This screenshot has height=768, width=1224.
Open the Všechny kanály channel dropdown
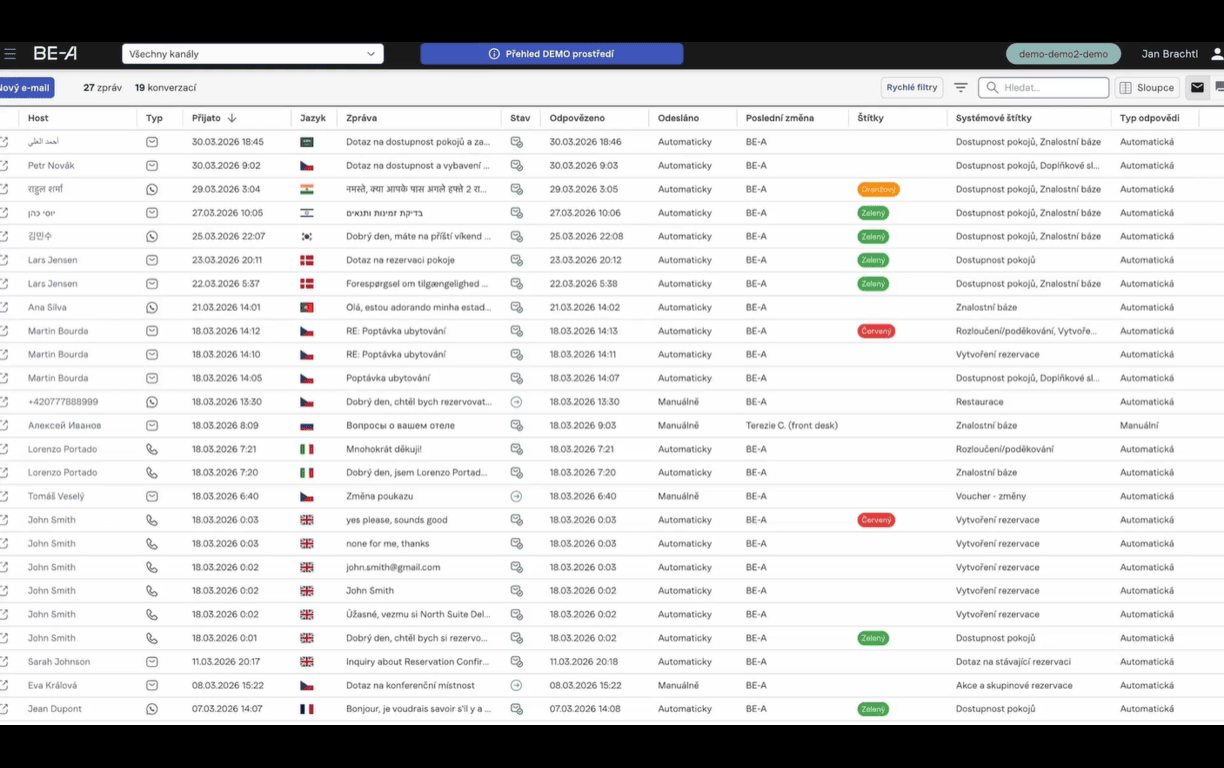coord(253,54)
